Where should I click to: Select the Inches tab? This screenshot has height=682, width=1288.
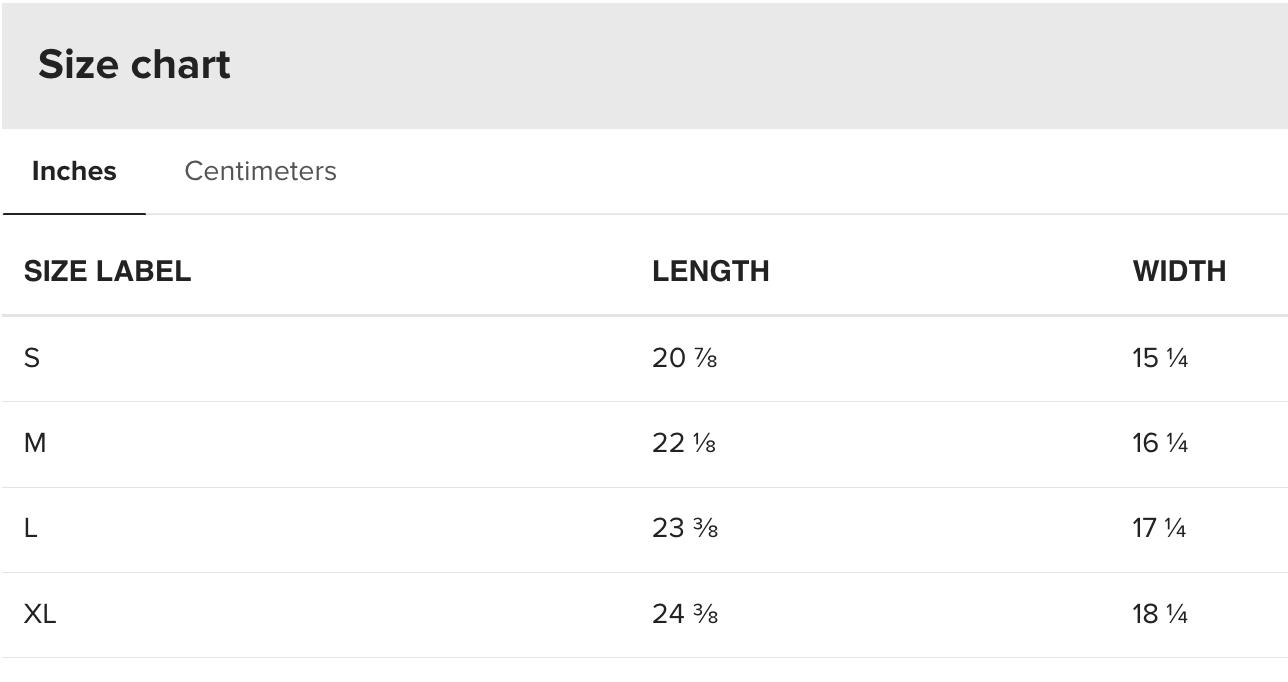coord(74,171)
